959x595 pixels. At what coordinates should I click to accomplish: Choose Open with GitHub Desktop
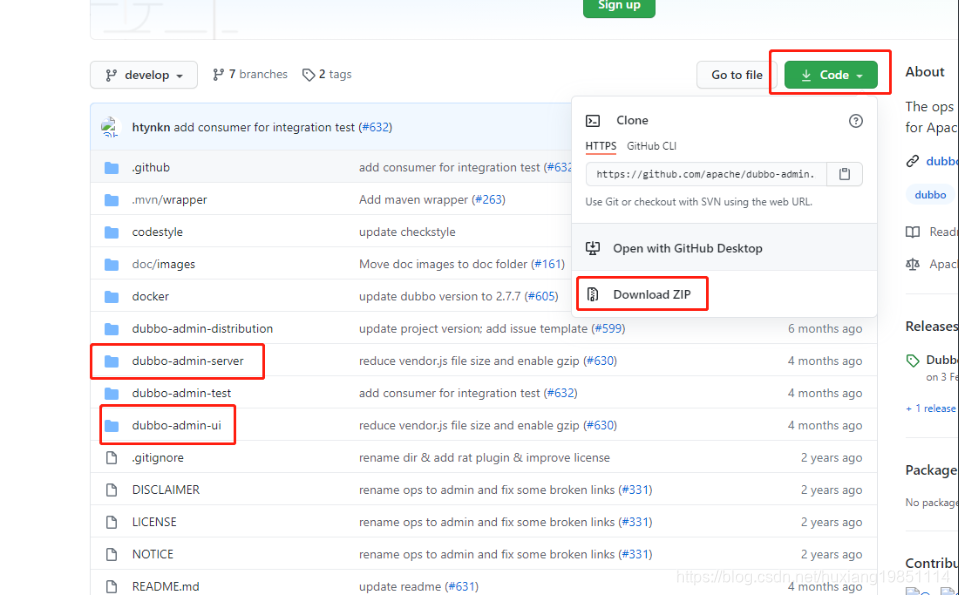click(725, 248)
